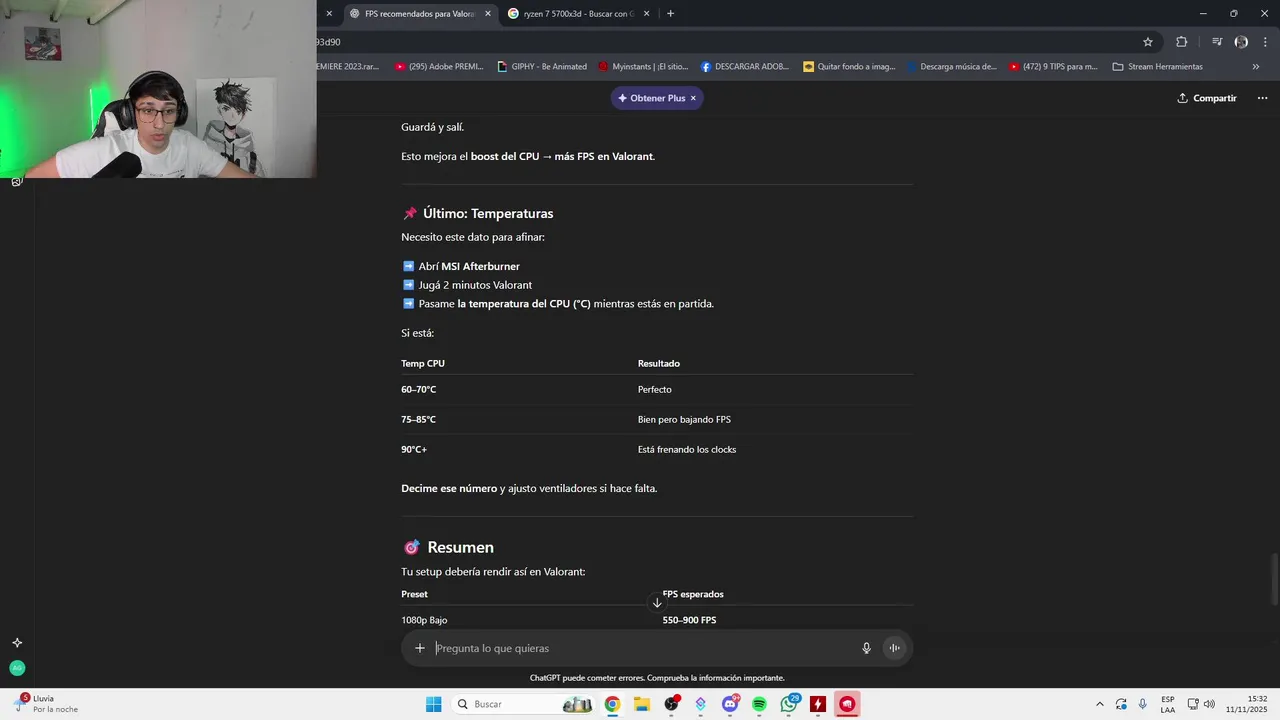Dismiss the Obtener Plus pill
Screen dimensions: 1280x720
[693, 98]
